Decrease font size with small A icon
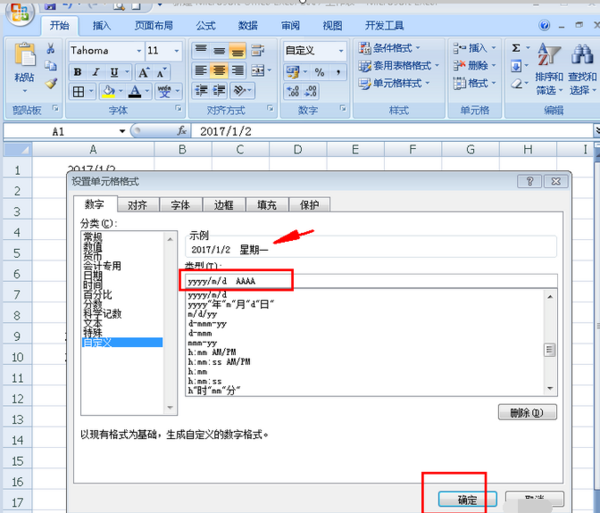 161,72
